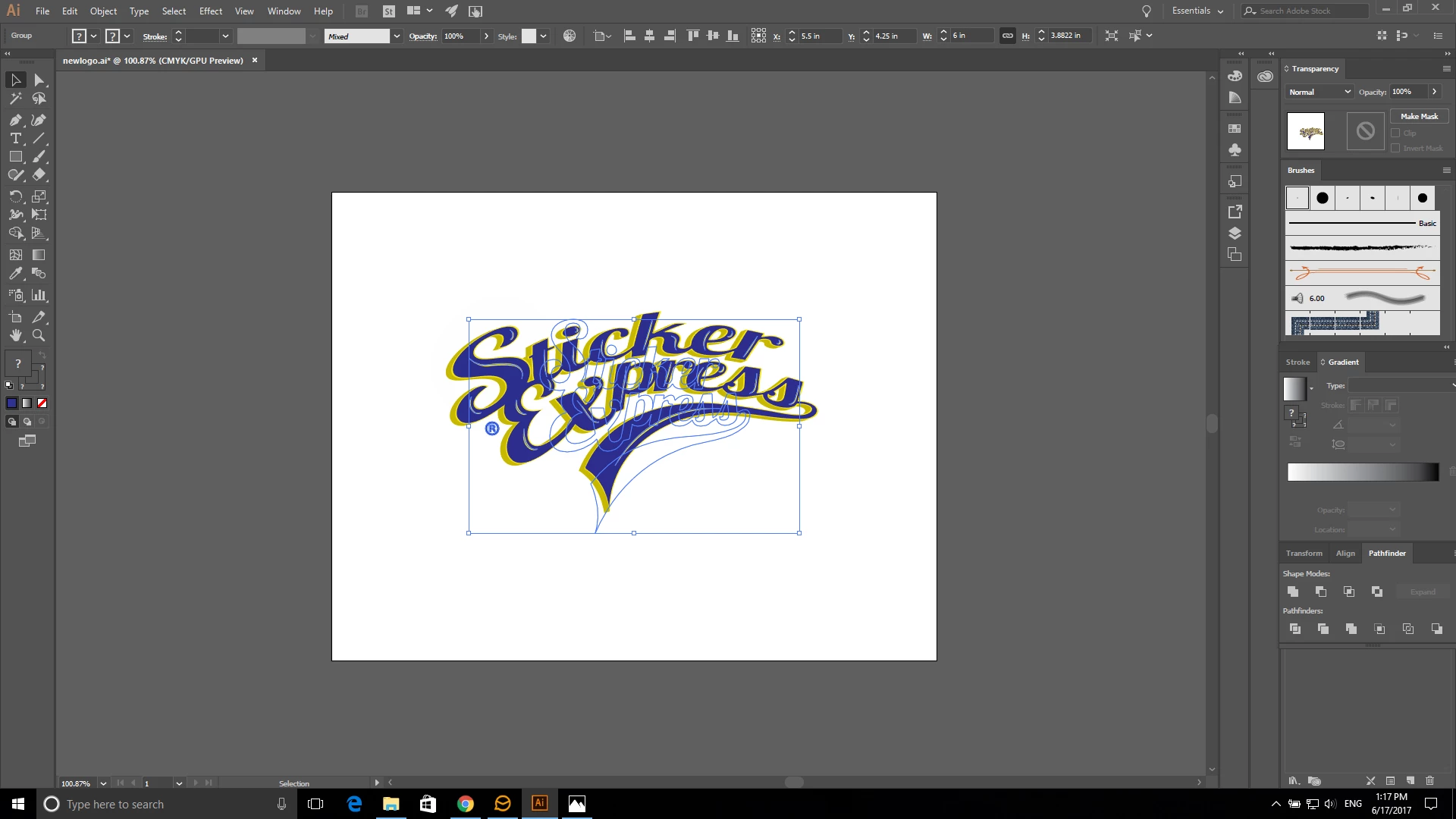This screenshot has width=1456, height=819.
Task: Select the Hand tool
Action: [x=15, y=335]
